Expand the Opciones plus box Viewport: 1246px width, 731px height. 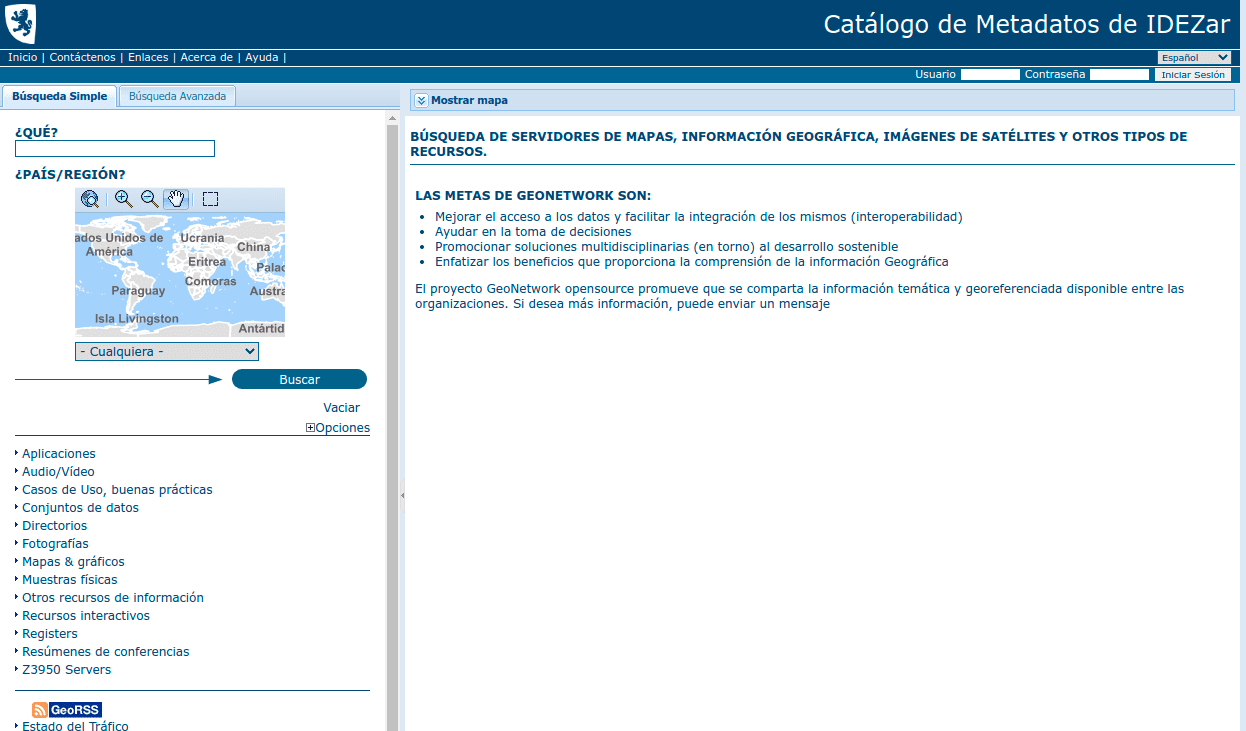pos(310,428)
